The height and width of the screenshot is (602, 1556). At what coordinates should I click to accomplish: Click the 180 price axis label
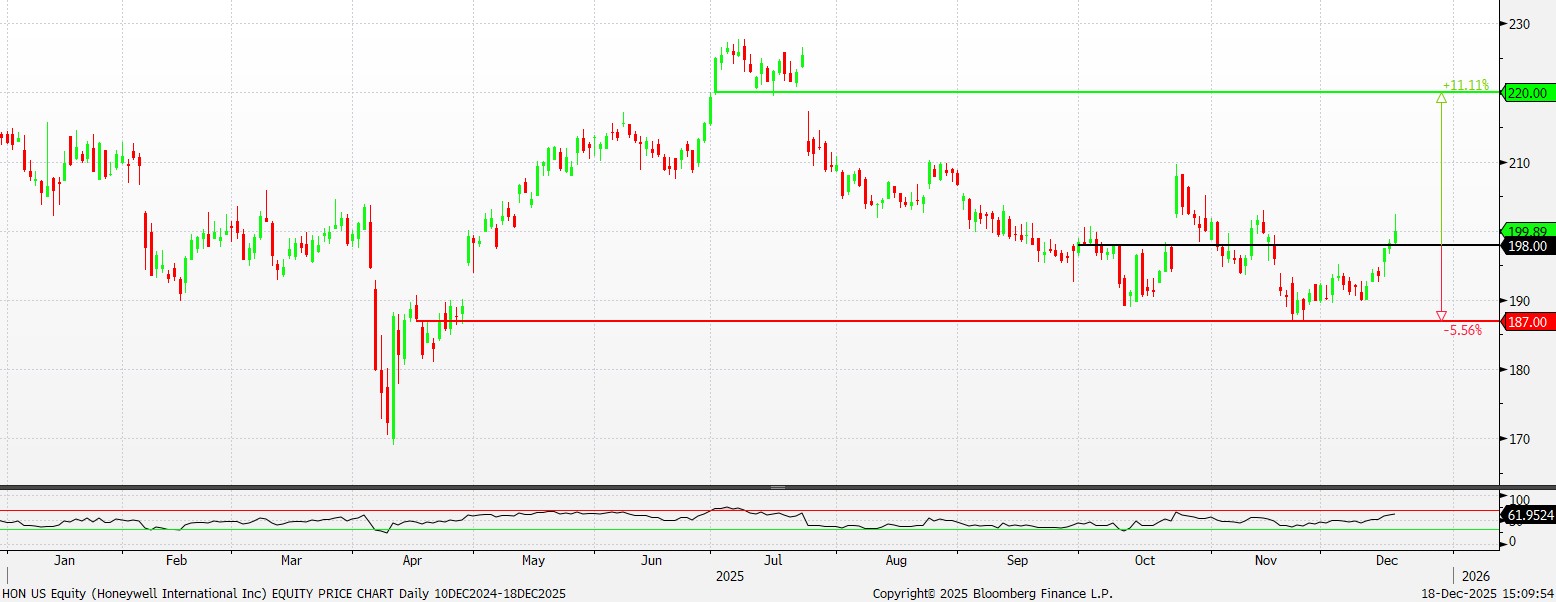(x=1520, y=370)
